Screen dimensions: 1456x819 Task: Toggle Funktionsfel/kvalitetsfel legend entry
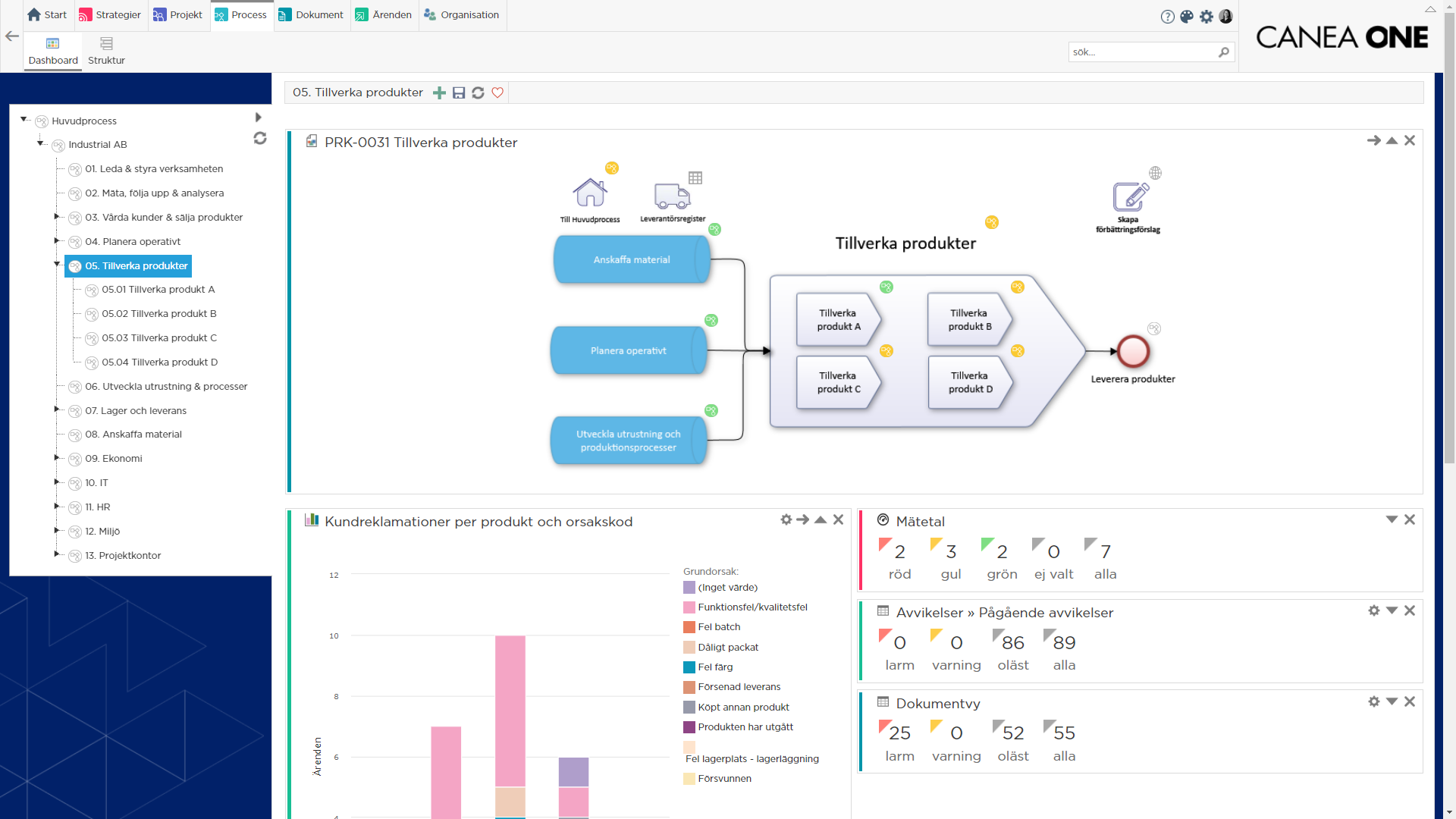coord(752,607)
